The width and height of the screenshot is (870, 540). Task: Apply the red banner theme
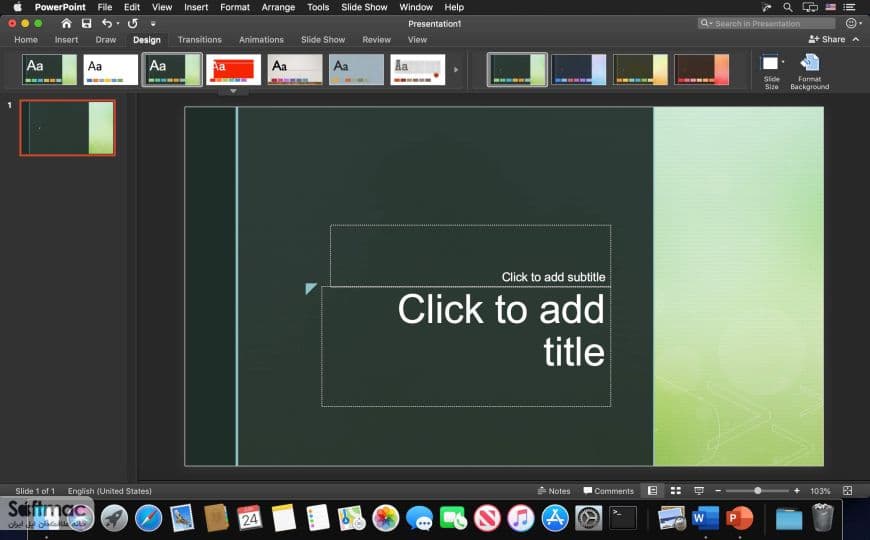click(x=234, y=69)
